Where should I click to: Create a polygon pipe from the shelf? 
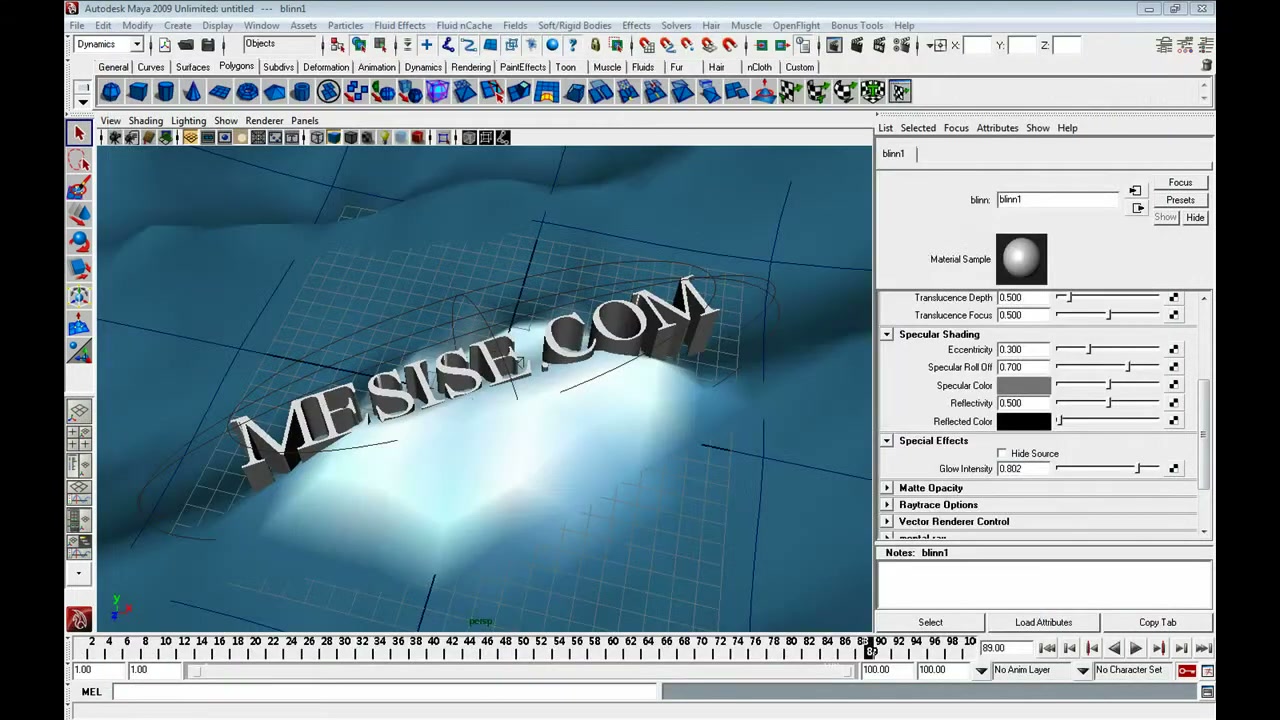click(x=301, y=92)
